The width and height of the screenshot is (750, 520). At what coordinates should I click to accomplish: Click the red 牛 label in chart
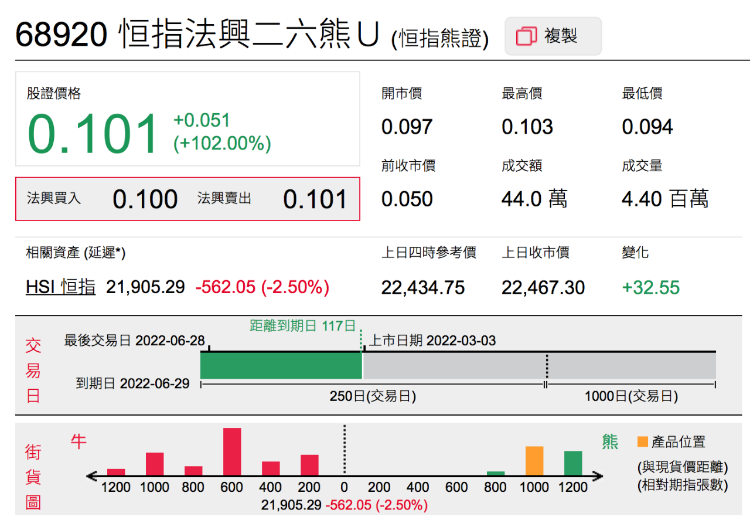click(78, 441)
